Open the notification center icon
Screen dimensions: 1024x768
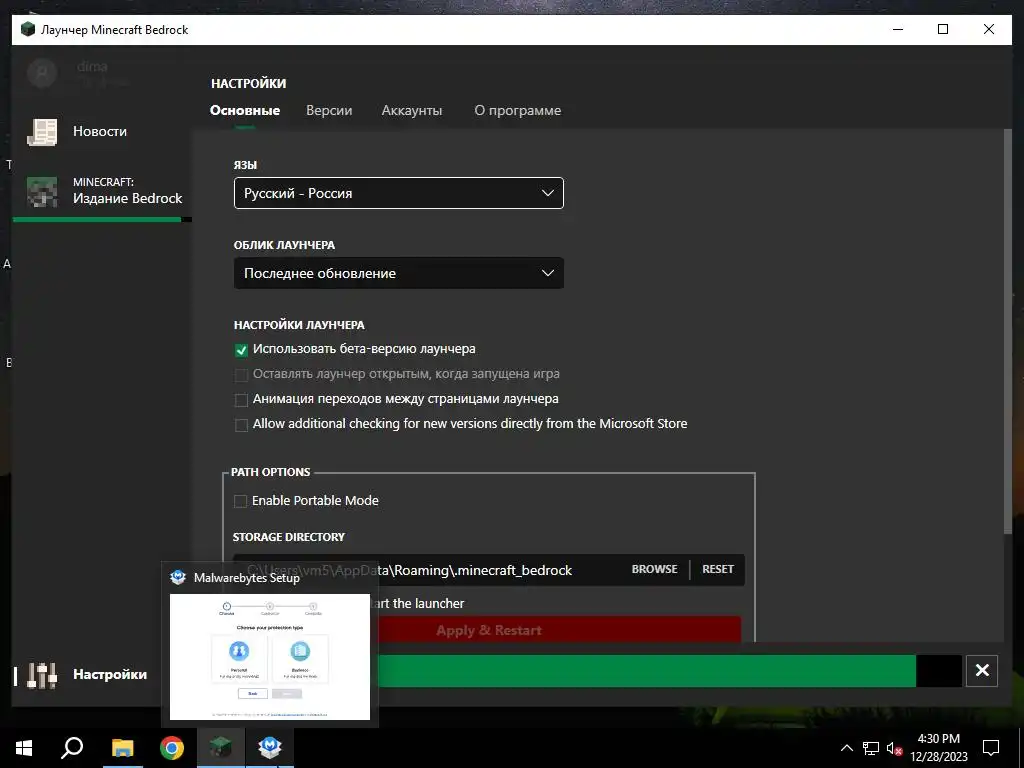991,748
